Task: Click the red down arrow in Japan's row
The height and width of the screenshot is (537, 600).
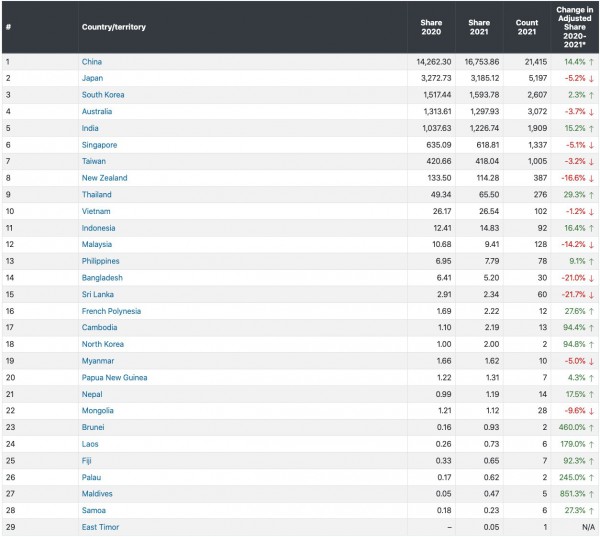Action: pyautogui.click(x=591, y=78)
